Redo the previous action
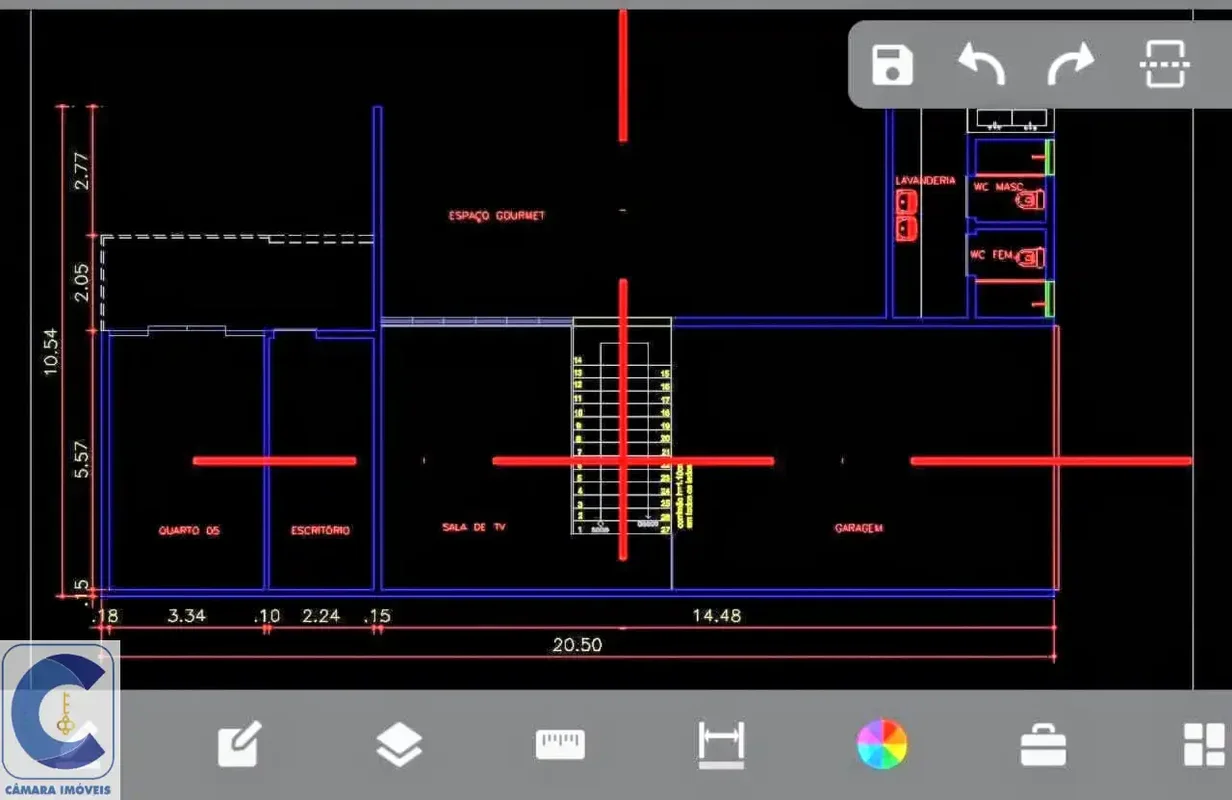1232x800 pixels. coord(1070,65)
